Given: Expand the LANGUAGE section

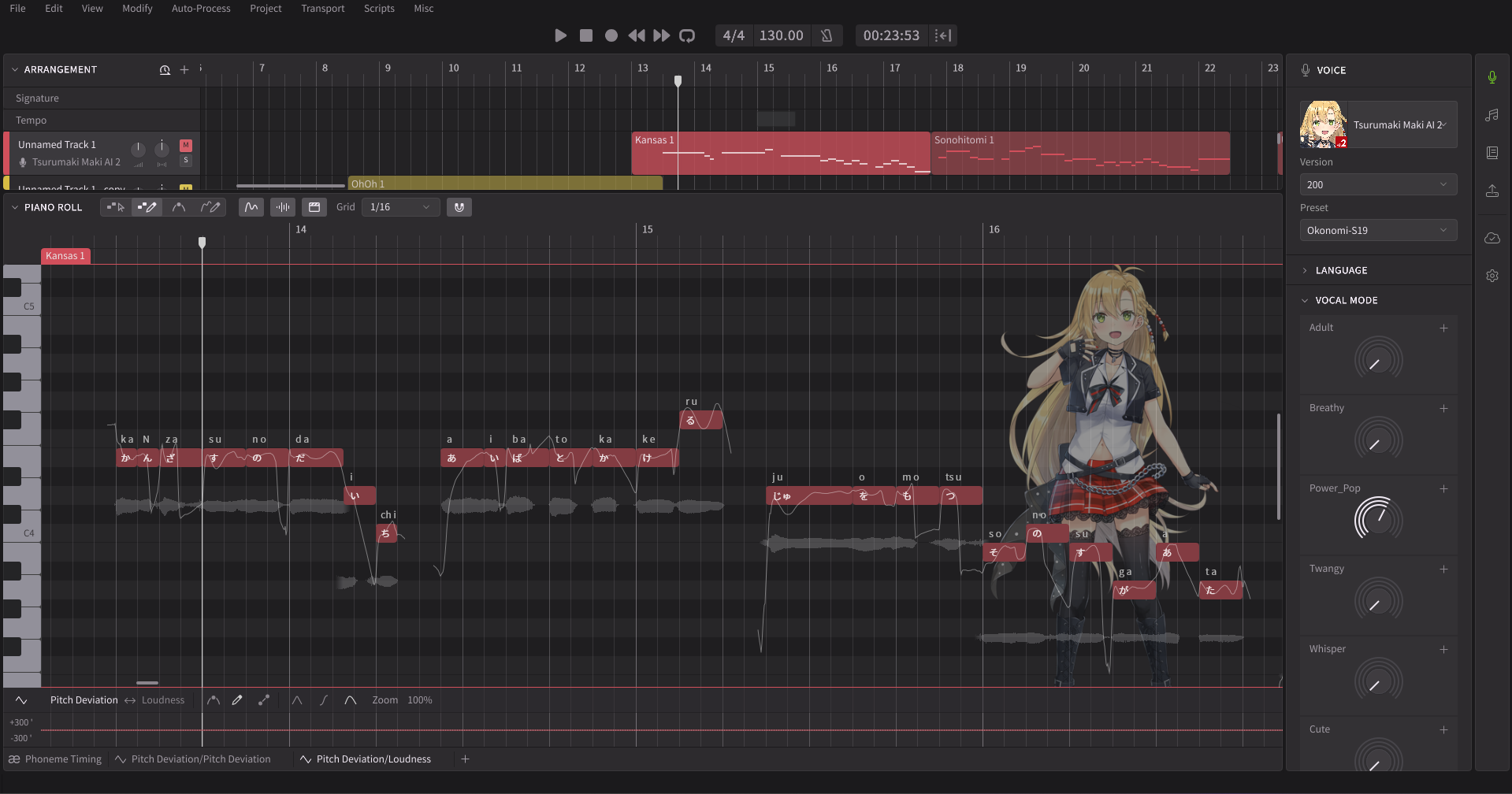Looking at the screenshot, I should (x=1341, y=270).
